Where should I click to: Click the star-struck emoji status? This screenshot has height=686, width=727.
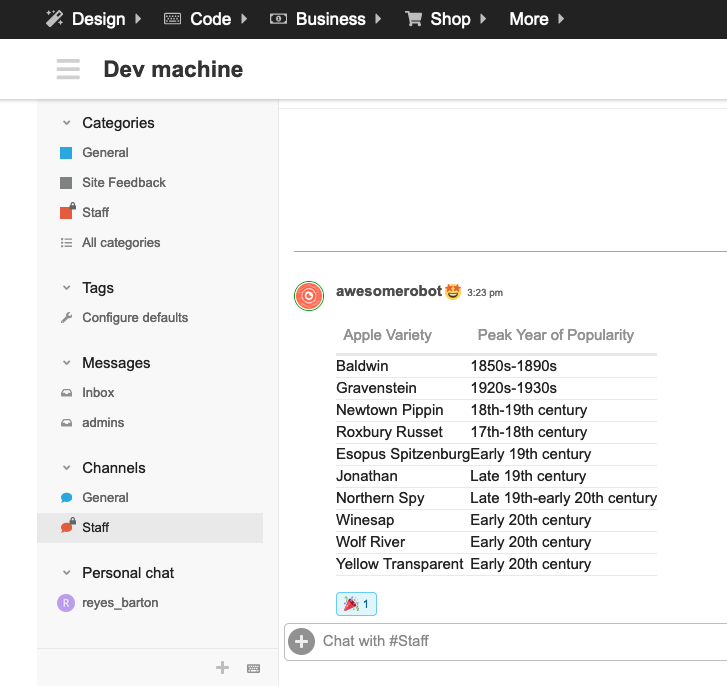pos(453,292)
